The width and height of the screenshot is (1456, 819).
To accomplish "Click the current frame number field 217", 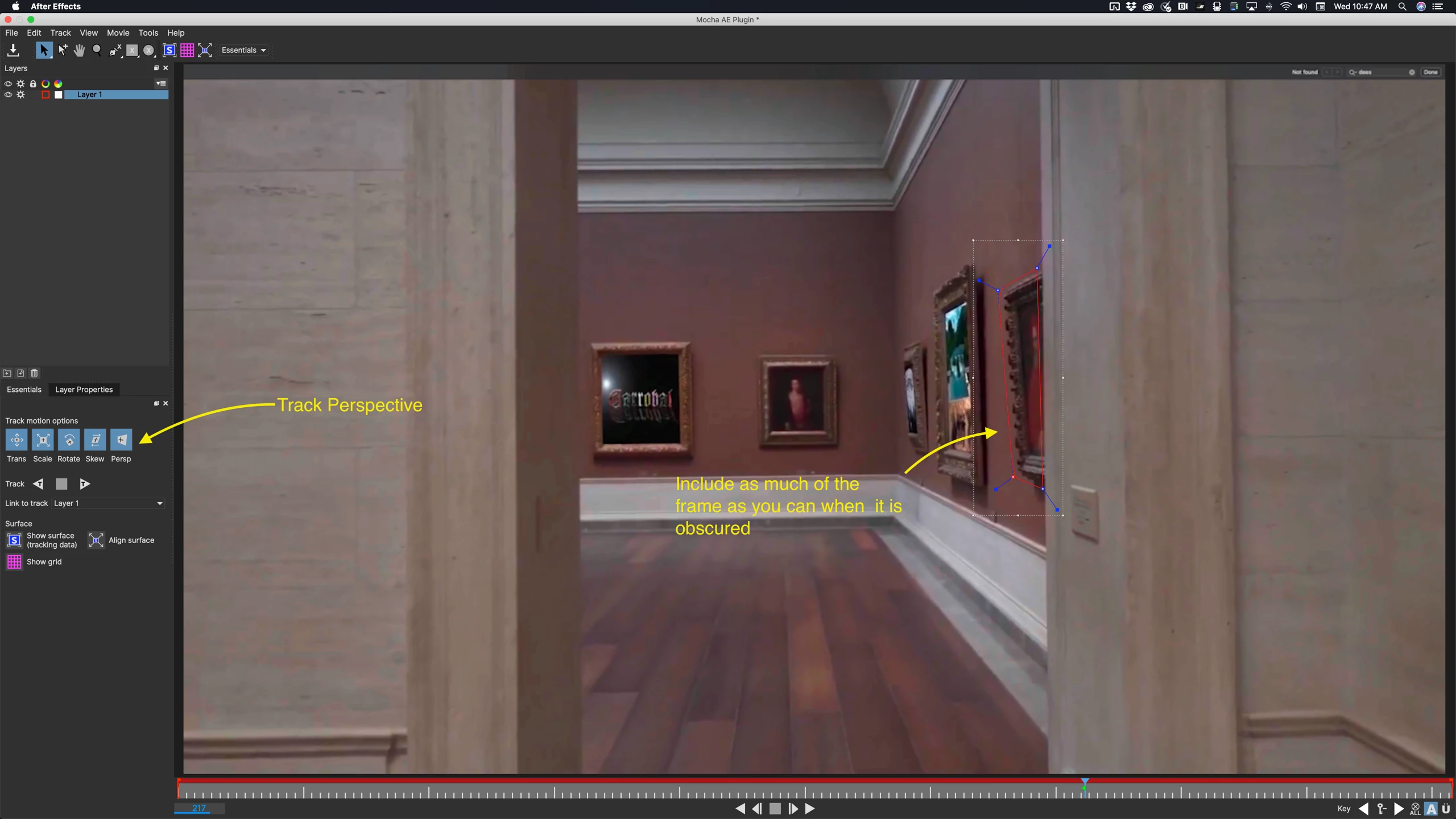I will 199,808.
